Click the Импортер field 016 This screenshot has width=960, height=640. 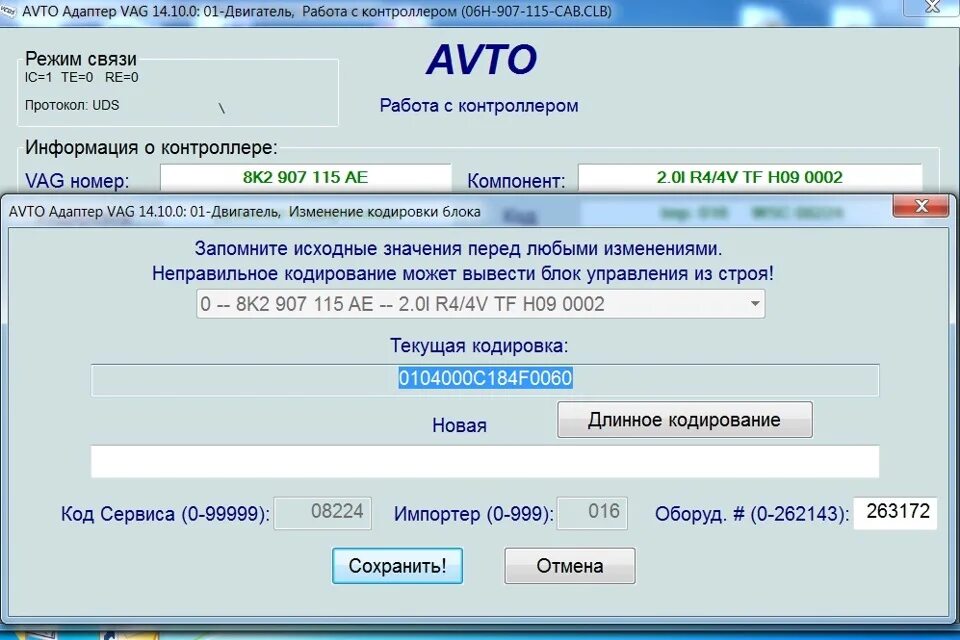pyautogui.click(x=592, y=513)
